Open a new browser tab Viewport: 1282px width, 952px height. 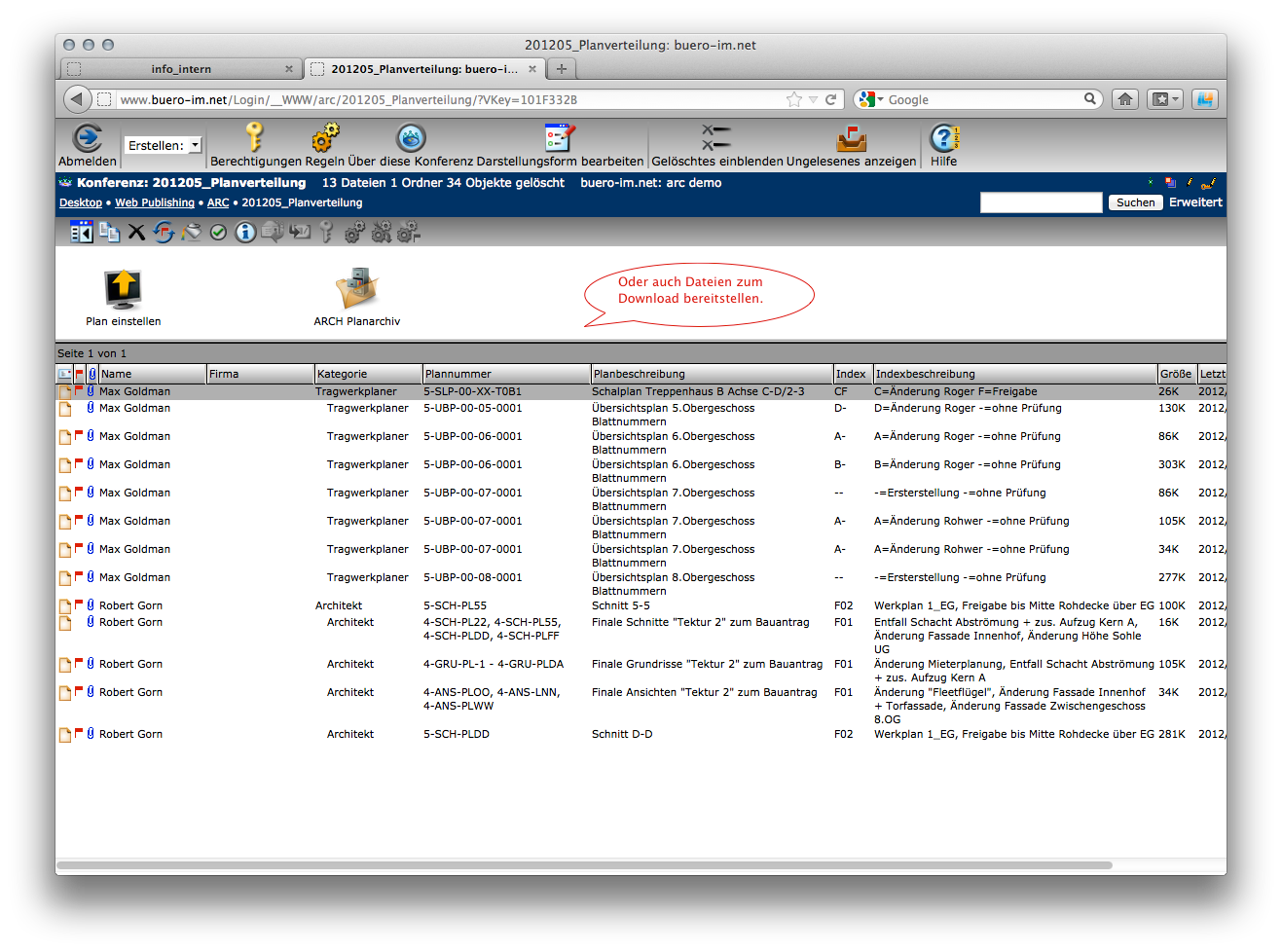click(562, 68)
